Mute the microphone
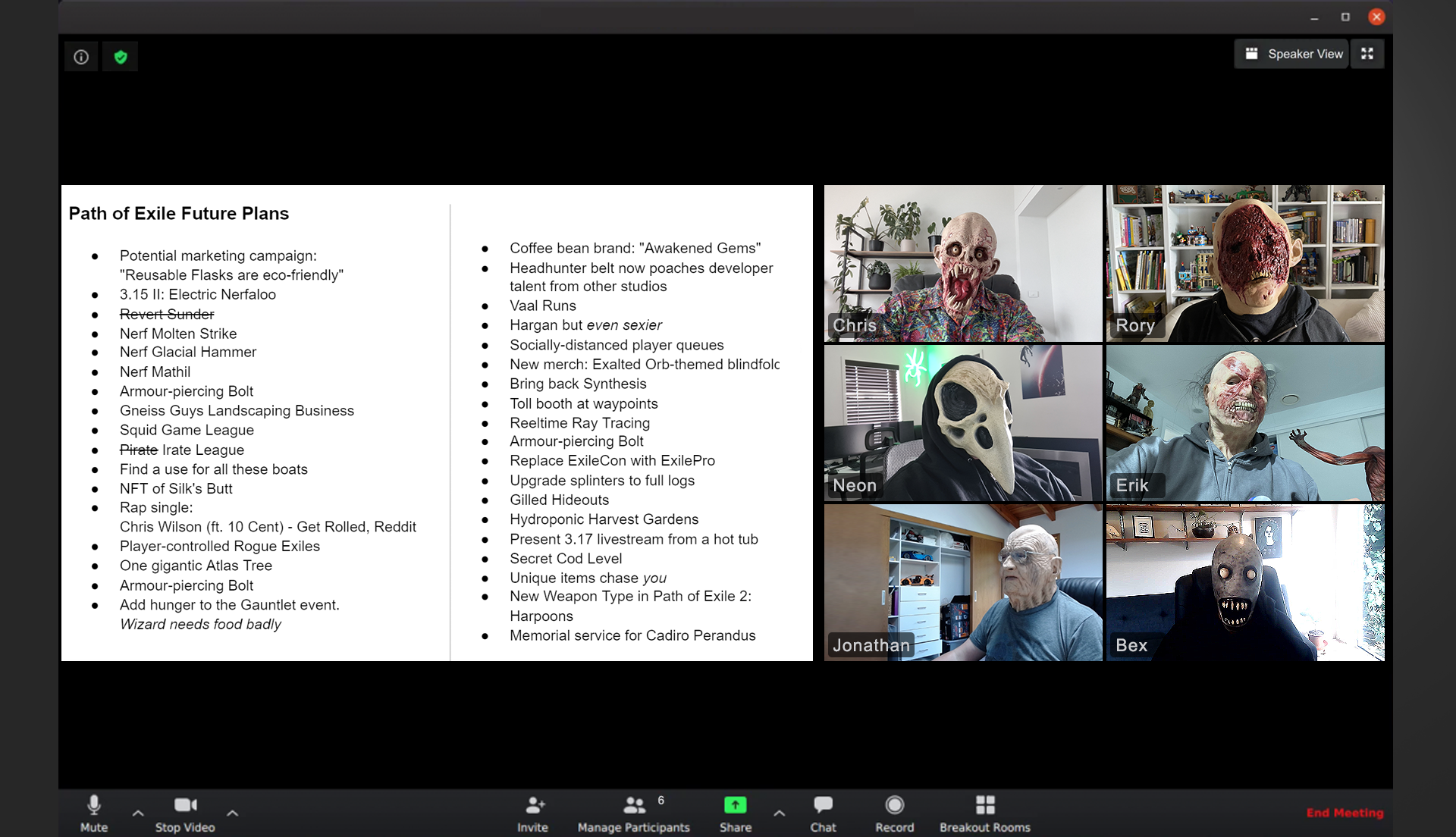Image resolution: width=1456 pixels, height=837 pixels. 94,813
